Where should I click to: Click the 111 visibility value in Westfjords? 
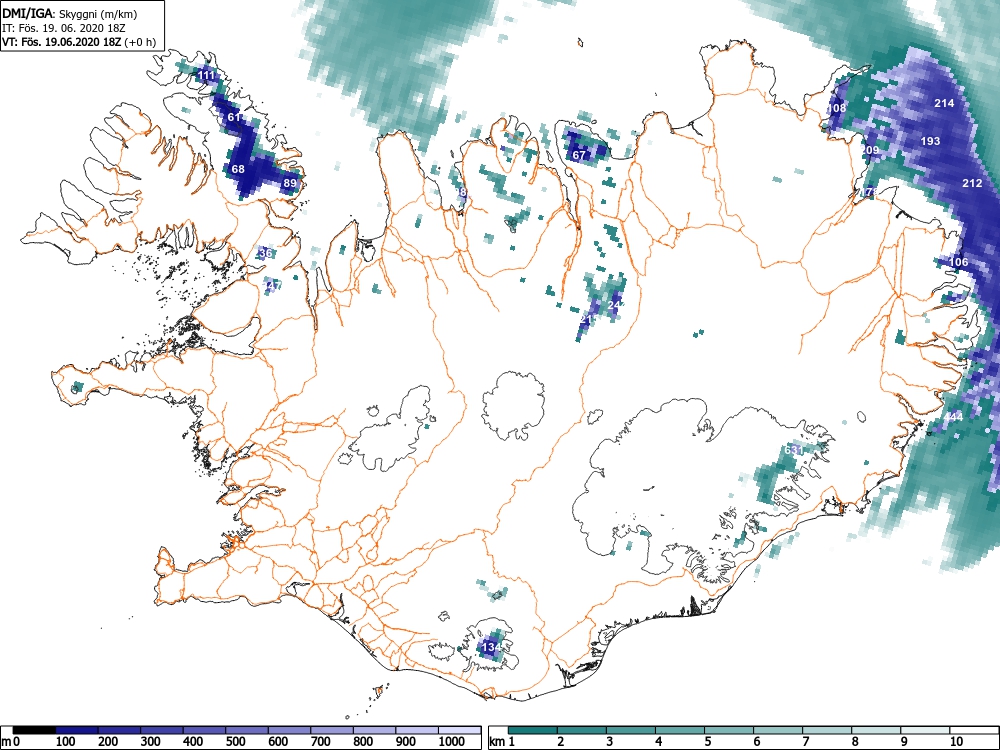[206, 75]
